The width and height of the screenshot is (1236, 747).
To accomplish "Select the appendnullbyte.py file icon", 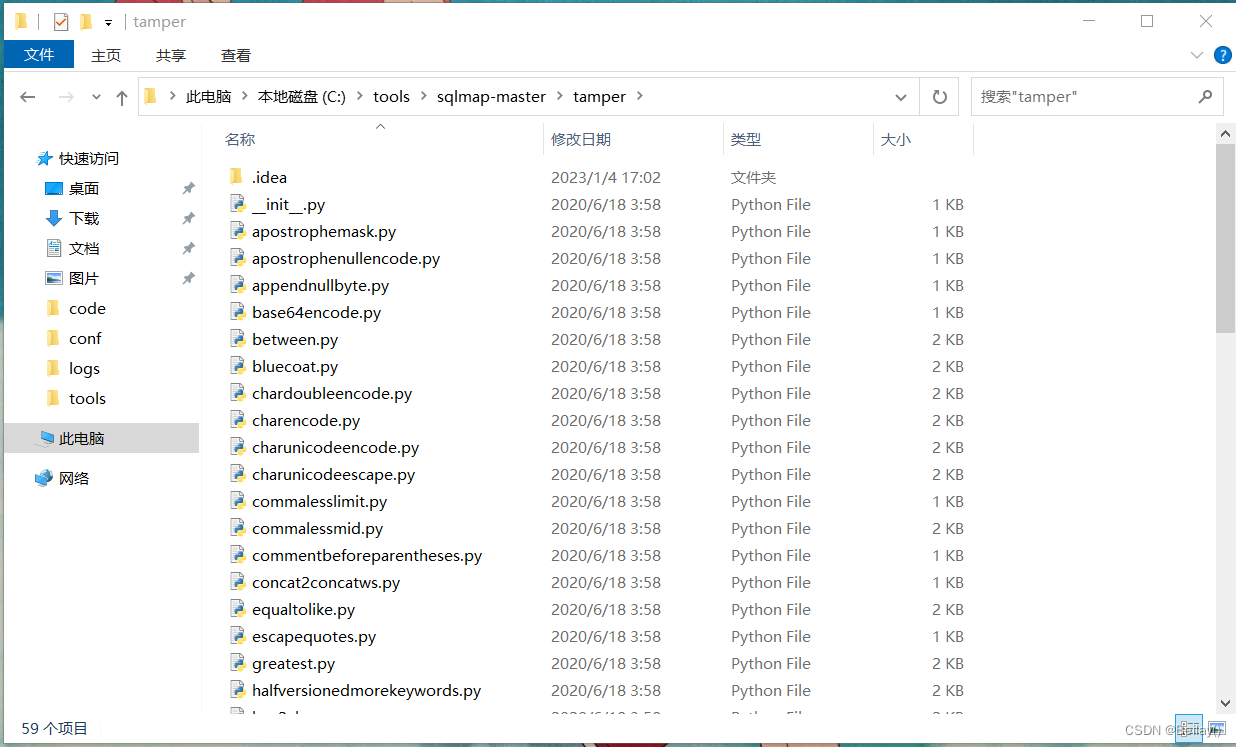I will [237, 285].
